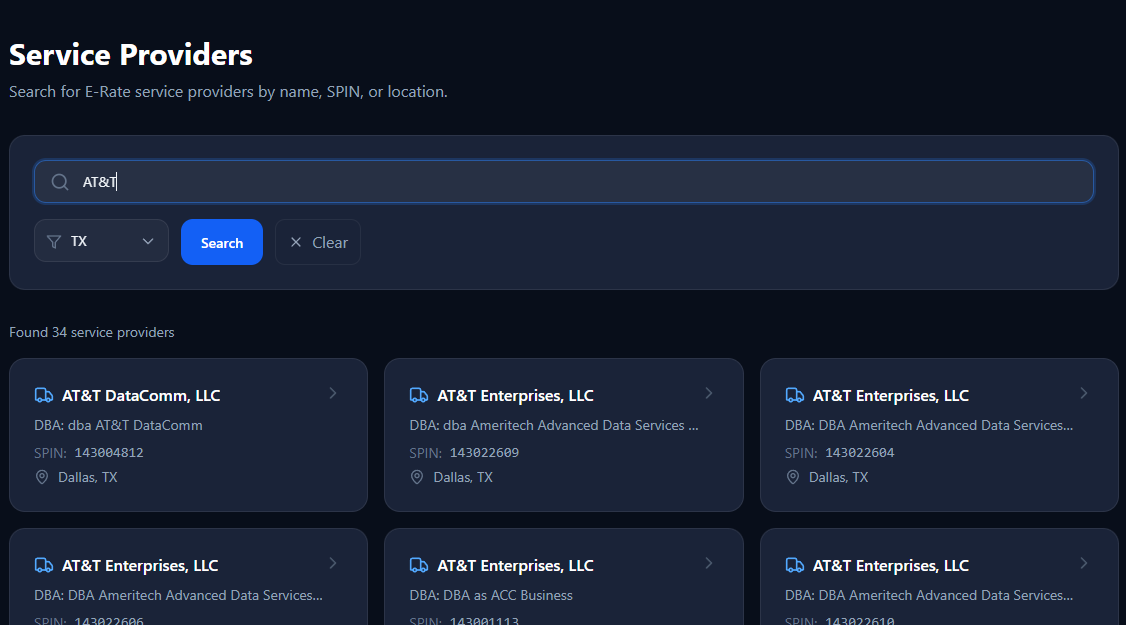The width and height of the screenshot is (1126, 625).
Task: Click the truck icon on SPIN 143022604 card
Action: pos(795,396)
